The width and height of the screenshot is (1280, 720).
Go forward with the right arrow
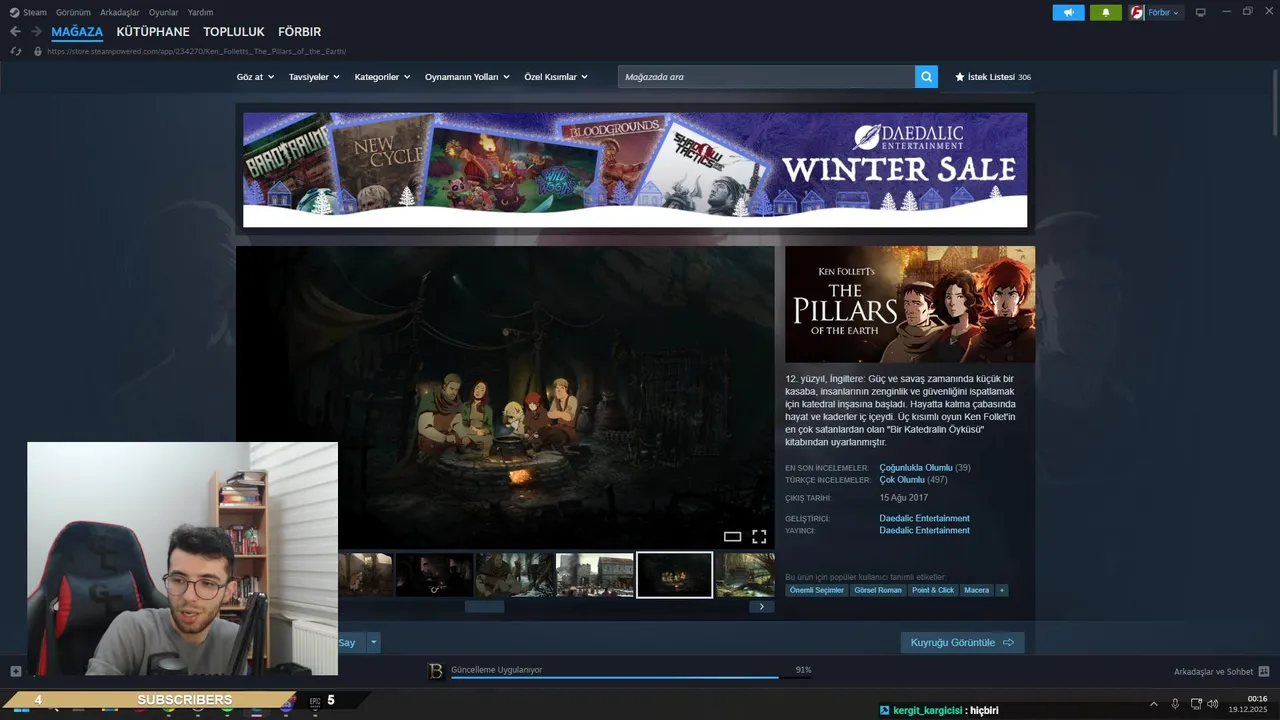36,32
